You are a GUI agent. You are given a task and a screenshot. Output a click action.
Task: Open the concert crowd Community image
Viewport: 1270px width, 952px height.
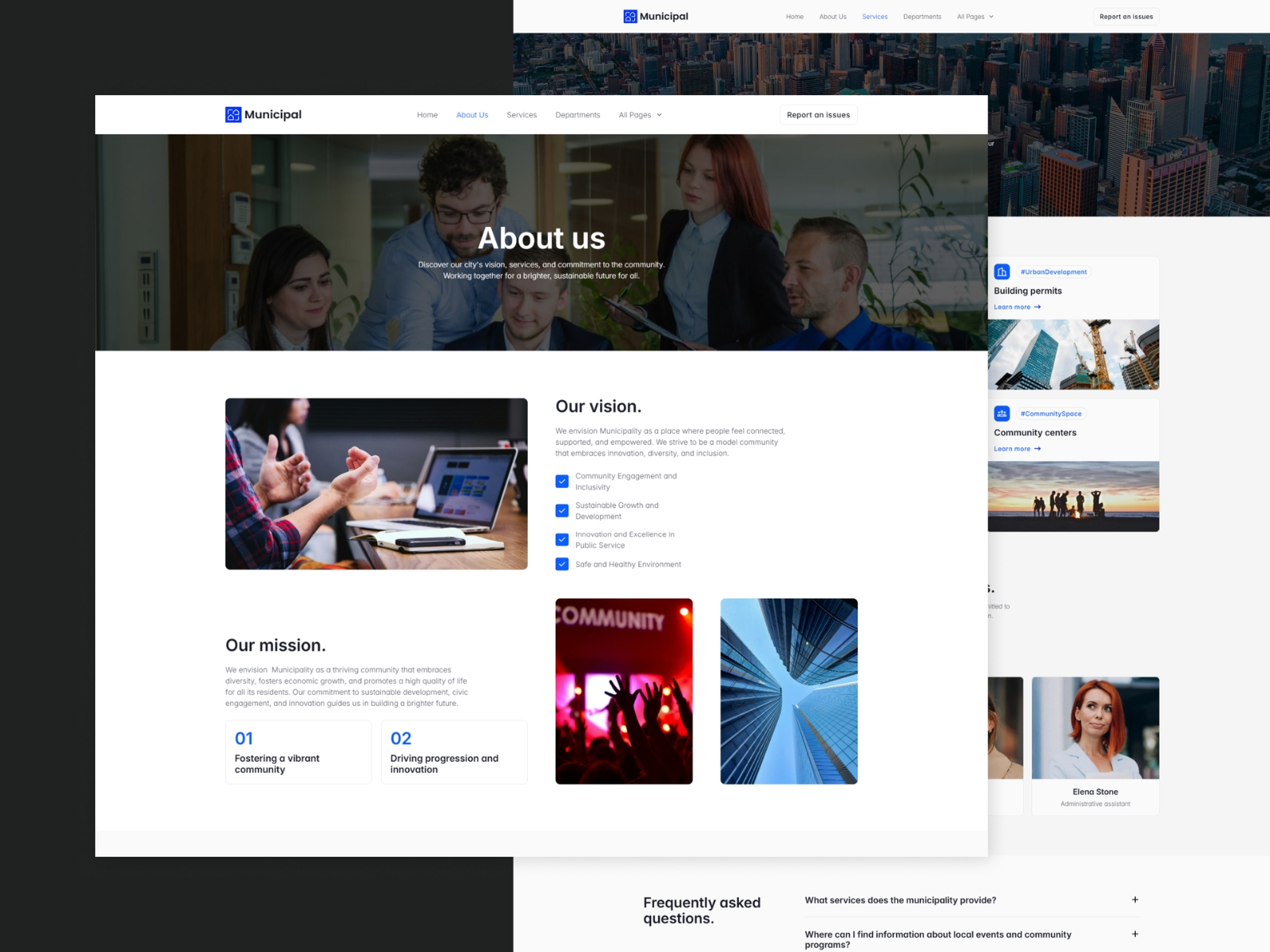point(624,691)
